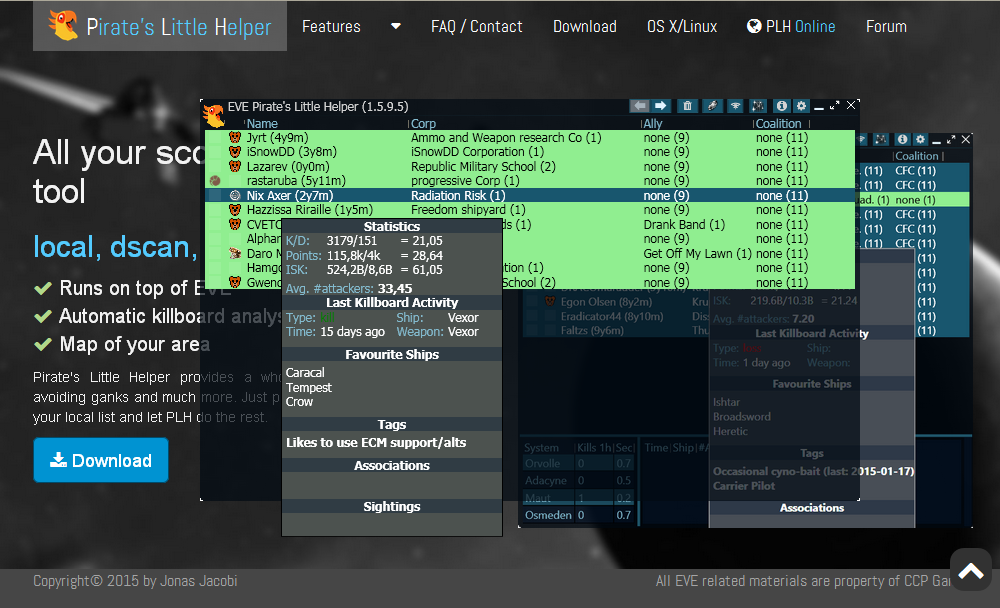
Task: Select the Jyrt (4y9m) row
Action: point(529,137)
